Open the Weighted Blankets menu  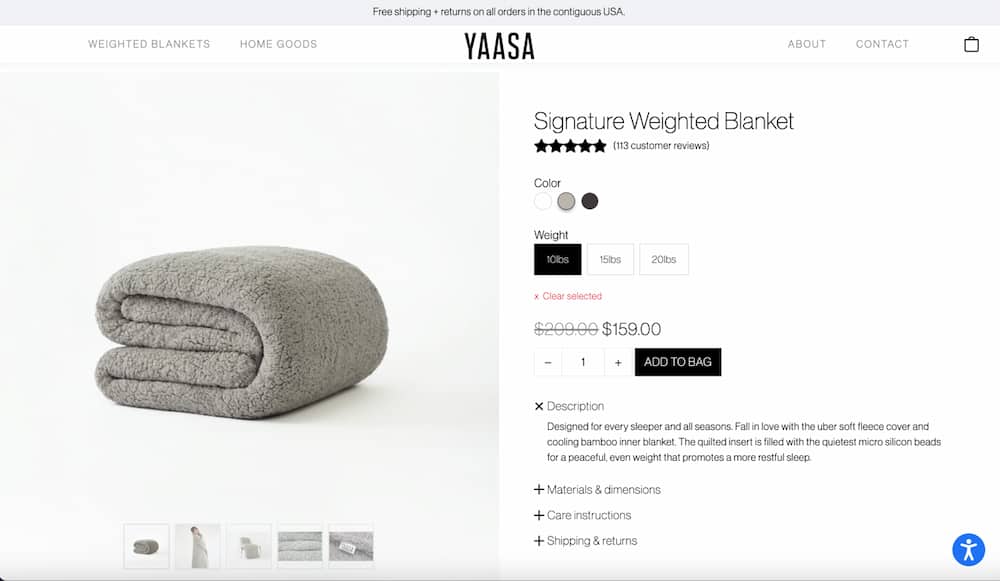click(149, 44)
